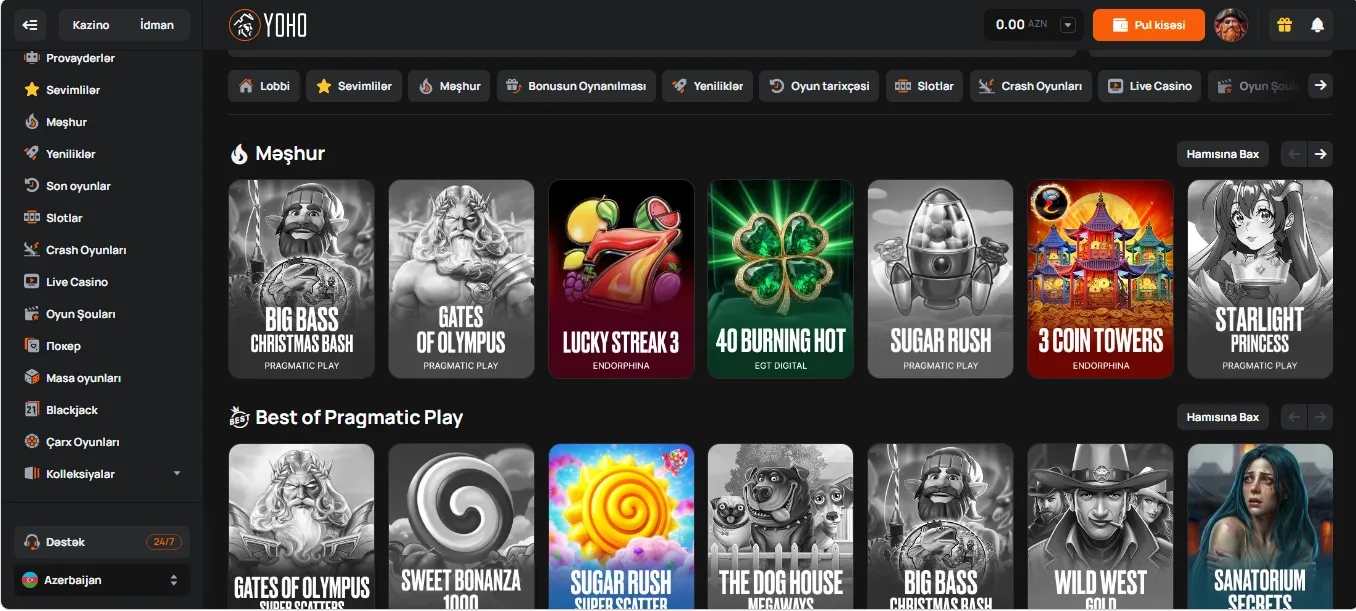Open the Azerbaijan language selector

coord(102,580)
